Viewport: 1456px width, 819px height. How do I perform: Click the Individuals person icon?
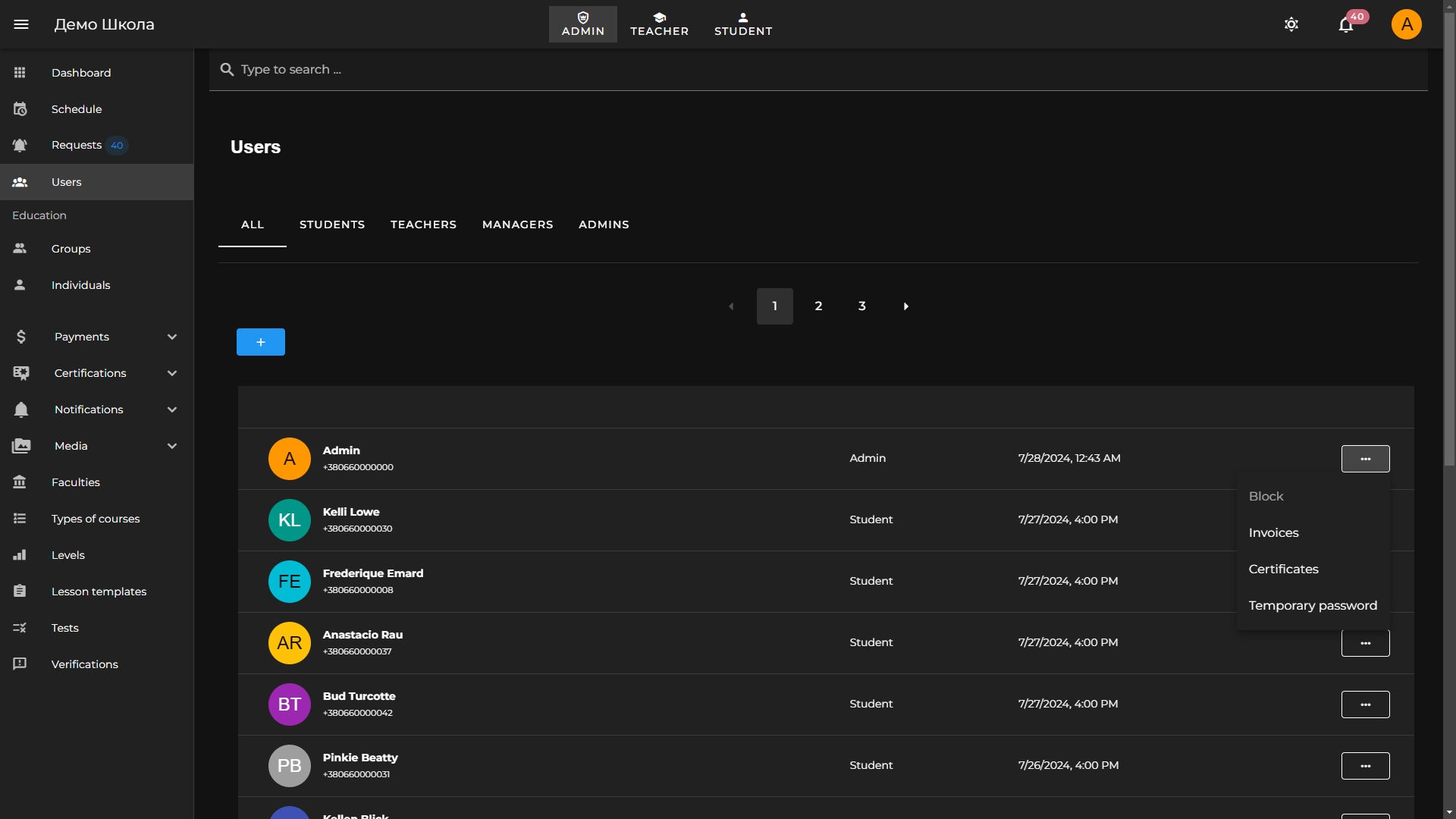[x=20, y=285]
